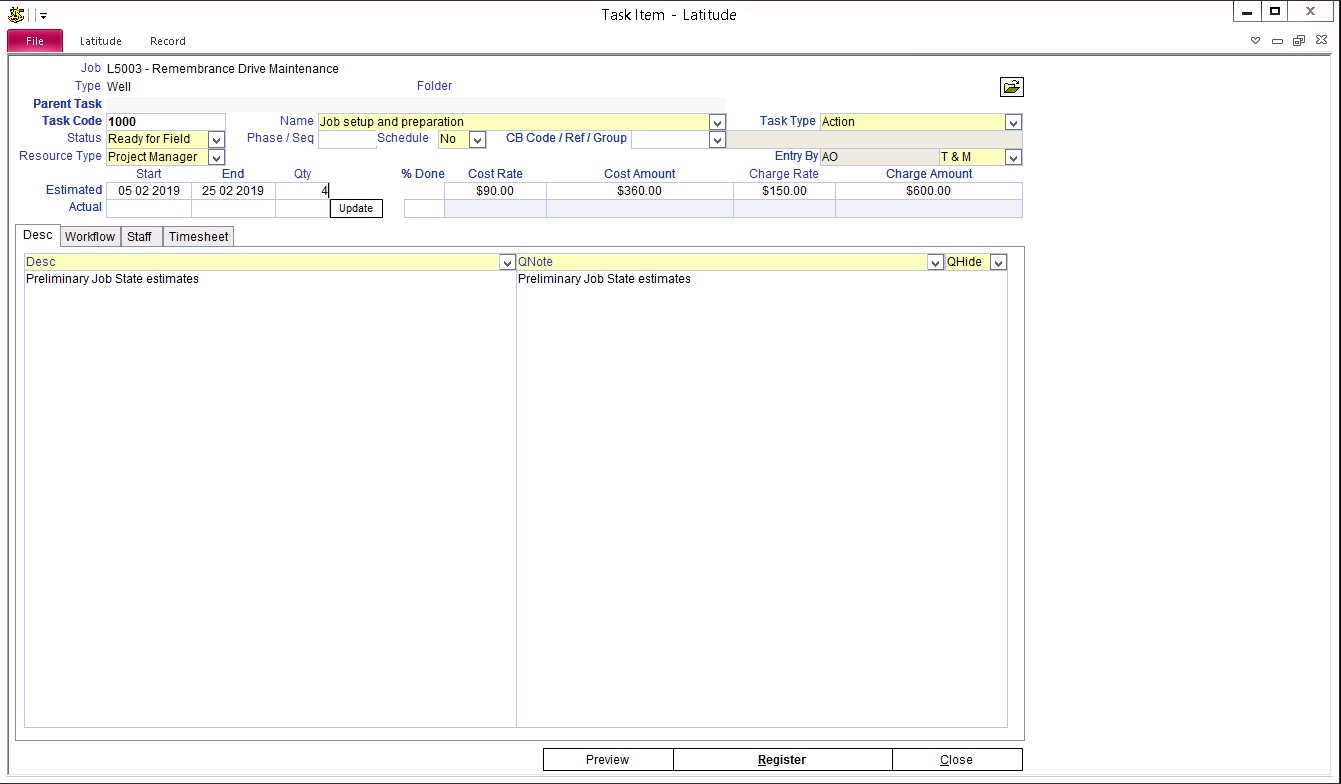Close the inner Task Item form
Screen dimensions: 1341x784
click(x=1321, y=41)
